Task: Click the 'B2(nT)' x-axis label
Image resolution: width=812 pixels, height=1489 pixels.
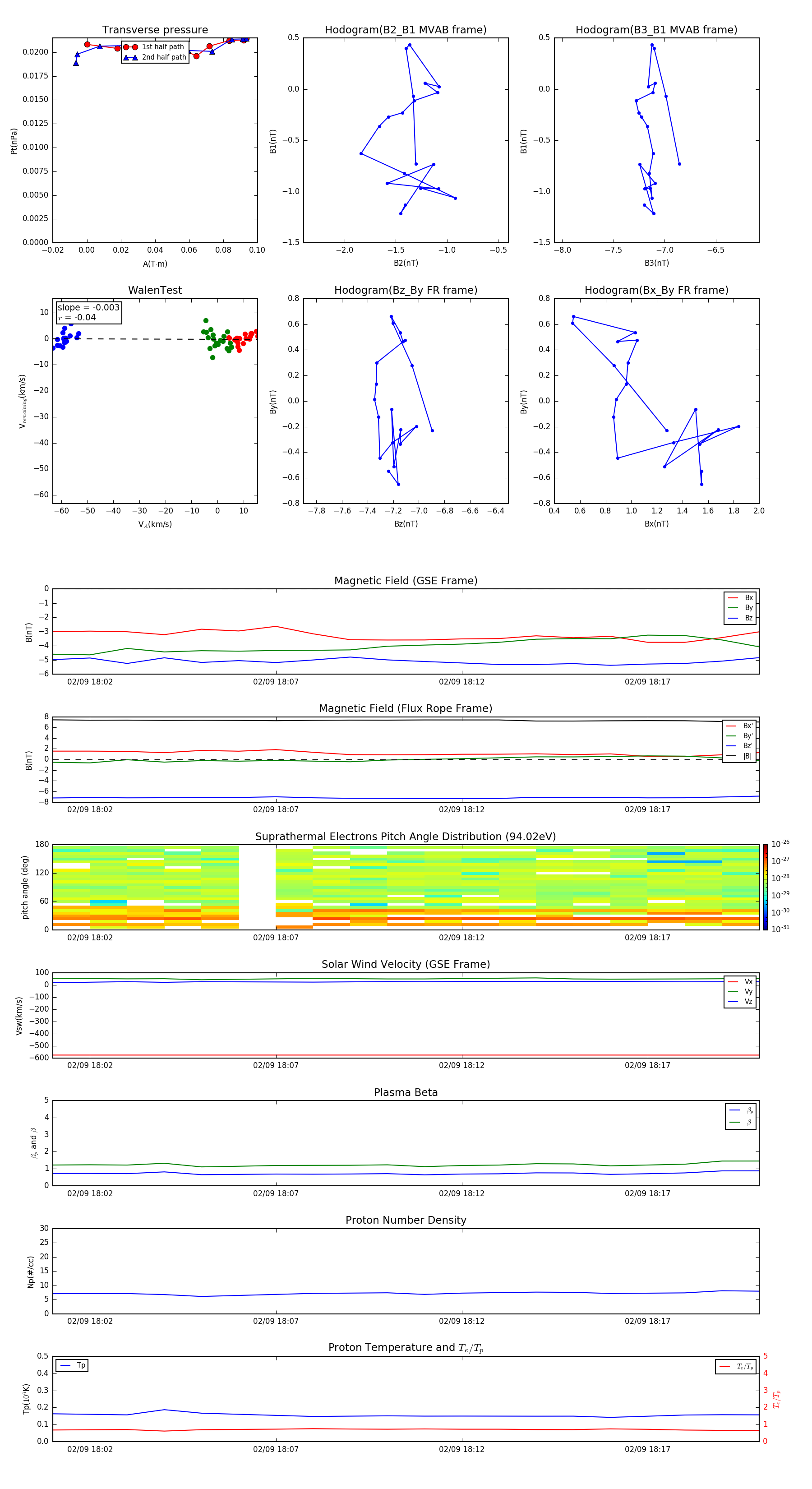Action: click(x=406, y=263)
